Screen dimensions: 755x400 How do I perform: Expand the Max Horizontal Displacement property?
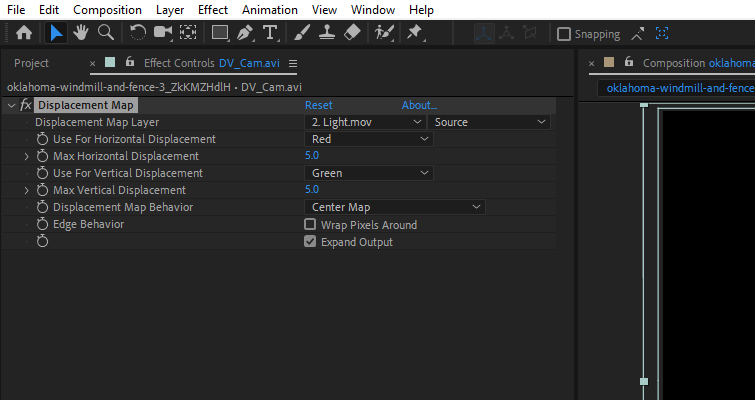(x=27, y=156)
